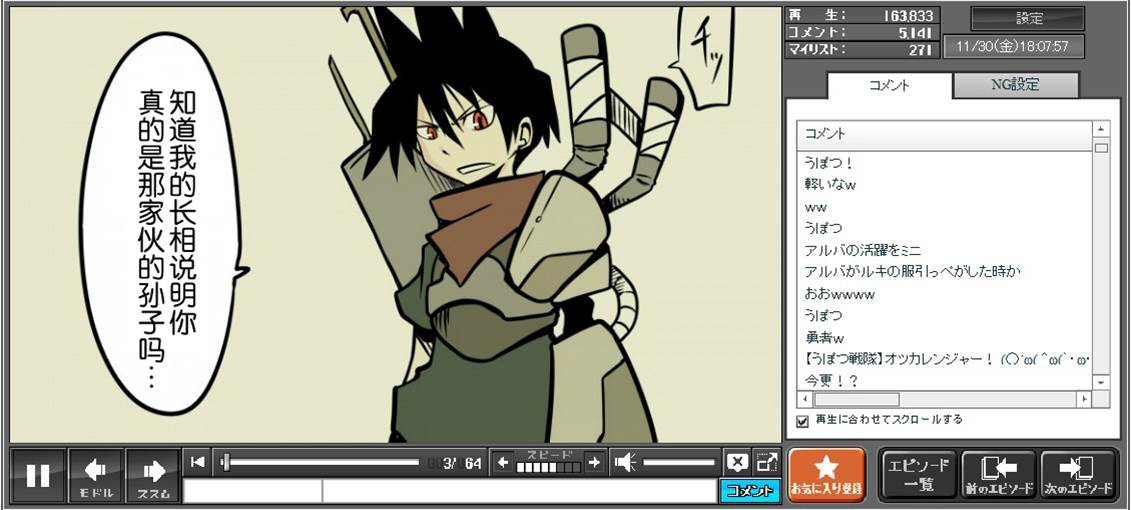
Task: Hide comments with the X speech icon
Action: pos(737,462)
